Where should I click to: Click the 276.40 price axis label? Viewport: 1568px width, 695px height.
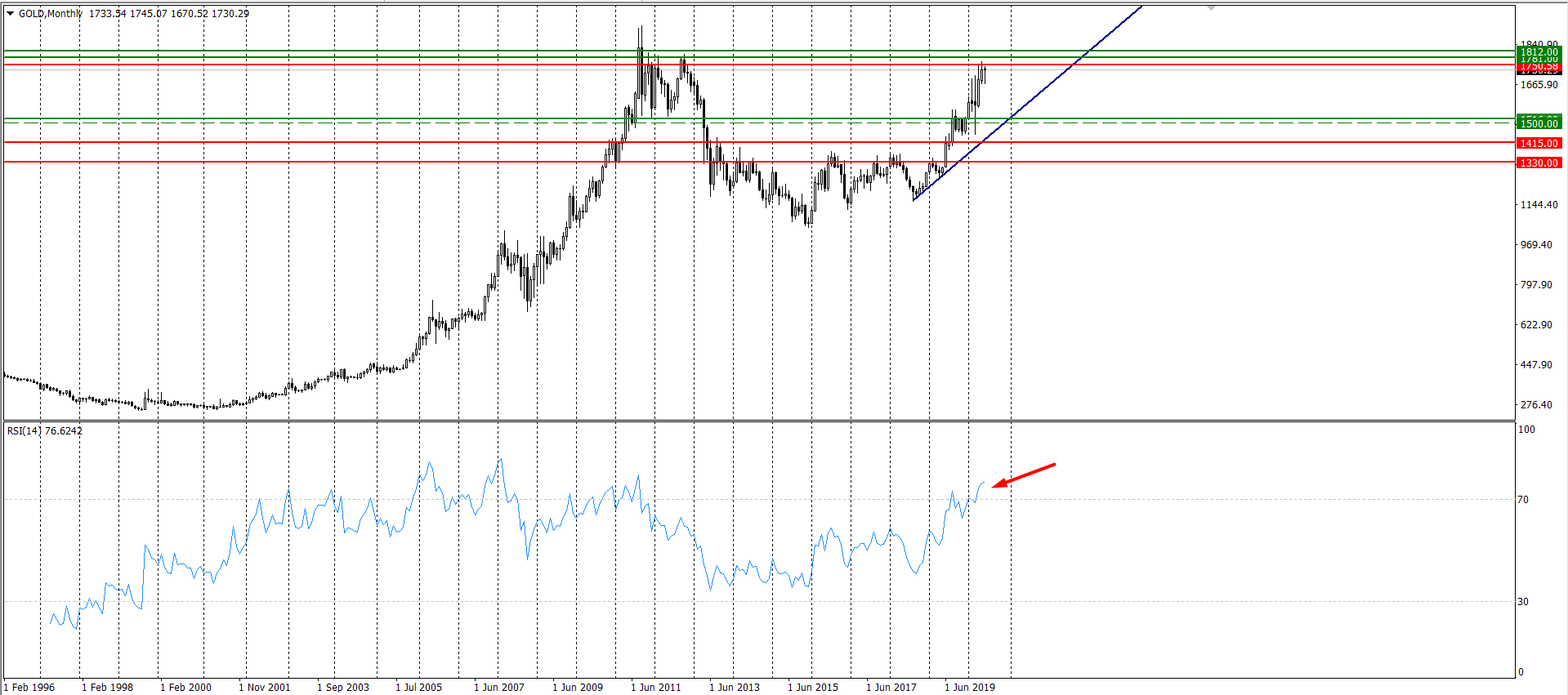coord(1536,404)
